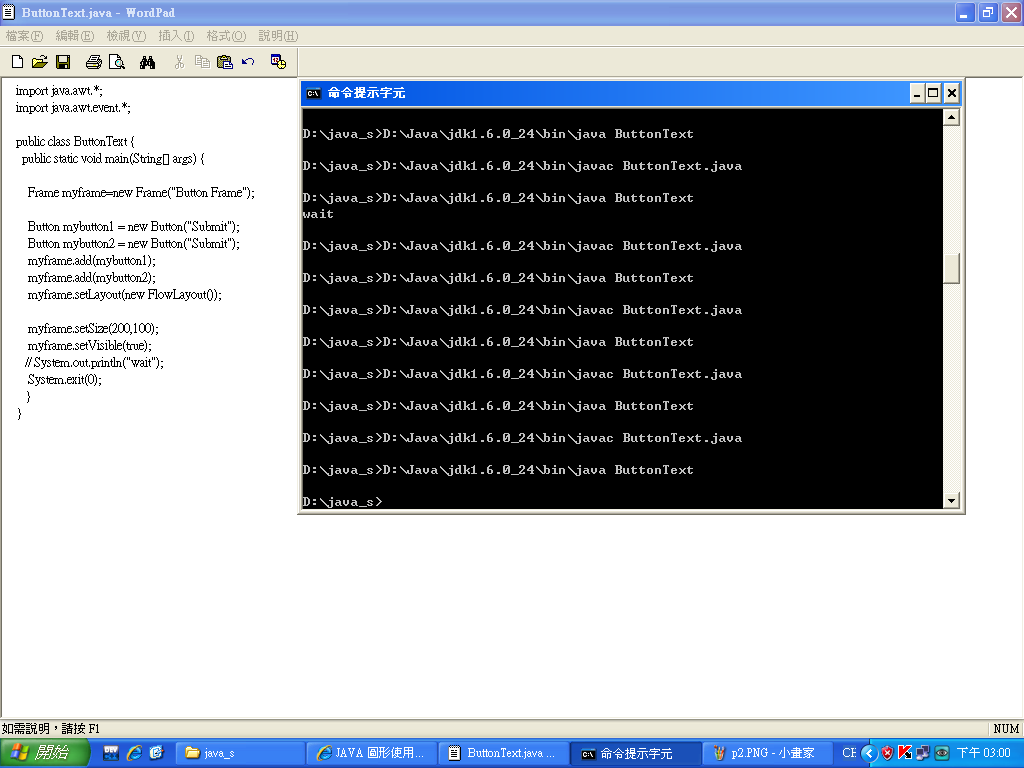Viewport: 1024px width, 768px height.
Task: Click the eye monitor tray icon
Action: point(941,753)
